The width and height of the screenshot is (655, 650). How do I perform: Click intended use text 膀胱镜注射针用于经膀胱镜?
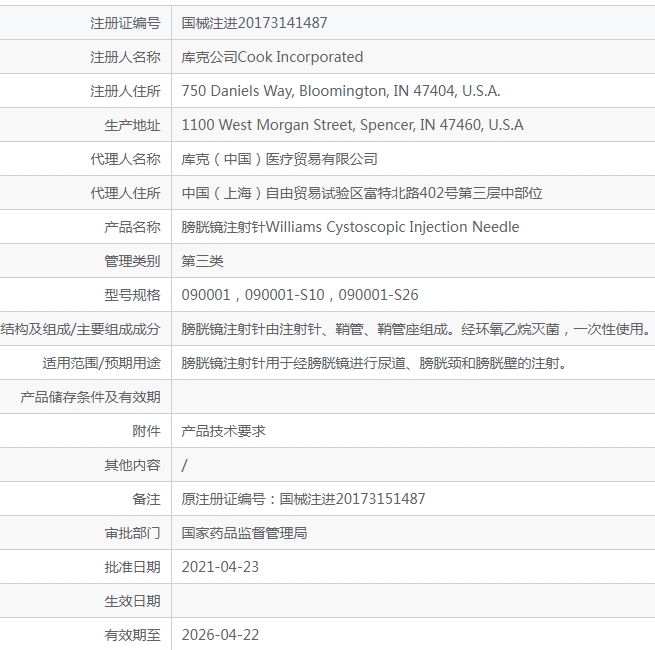pos(374,363)
